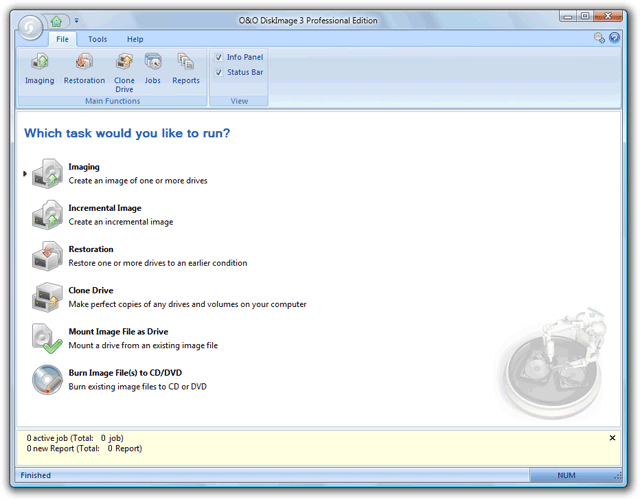Screen dimensions: 640x500
Task: Select the Imaging task heading
Action: pyautogui.click(x=84, y=167)
